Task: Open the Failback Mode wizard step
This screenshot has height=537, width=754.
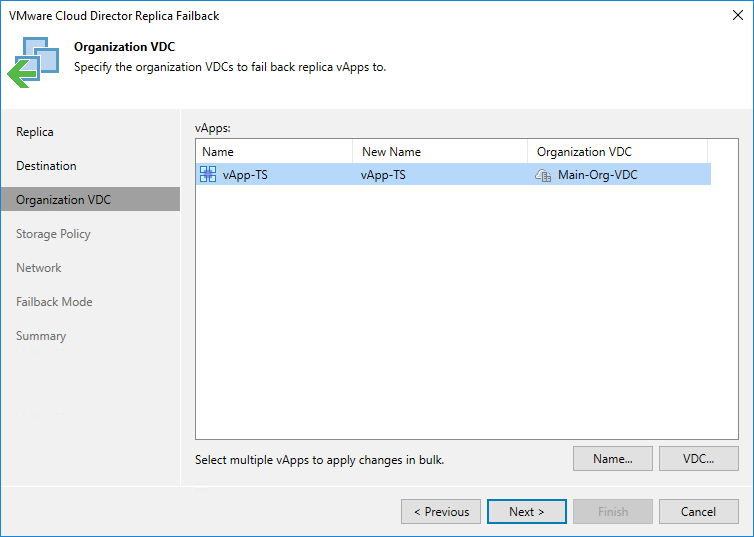Action: [54, 302]
